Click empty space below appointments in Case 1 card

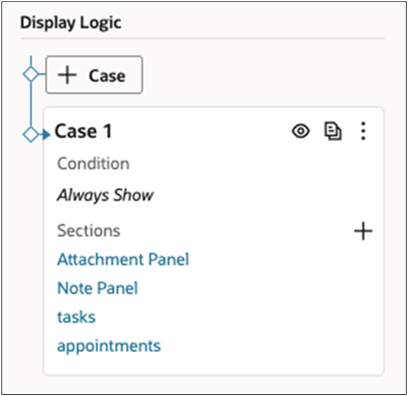213,365
